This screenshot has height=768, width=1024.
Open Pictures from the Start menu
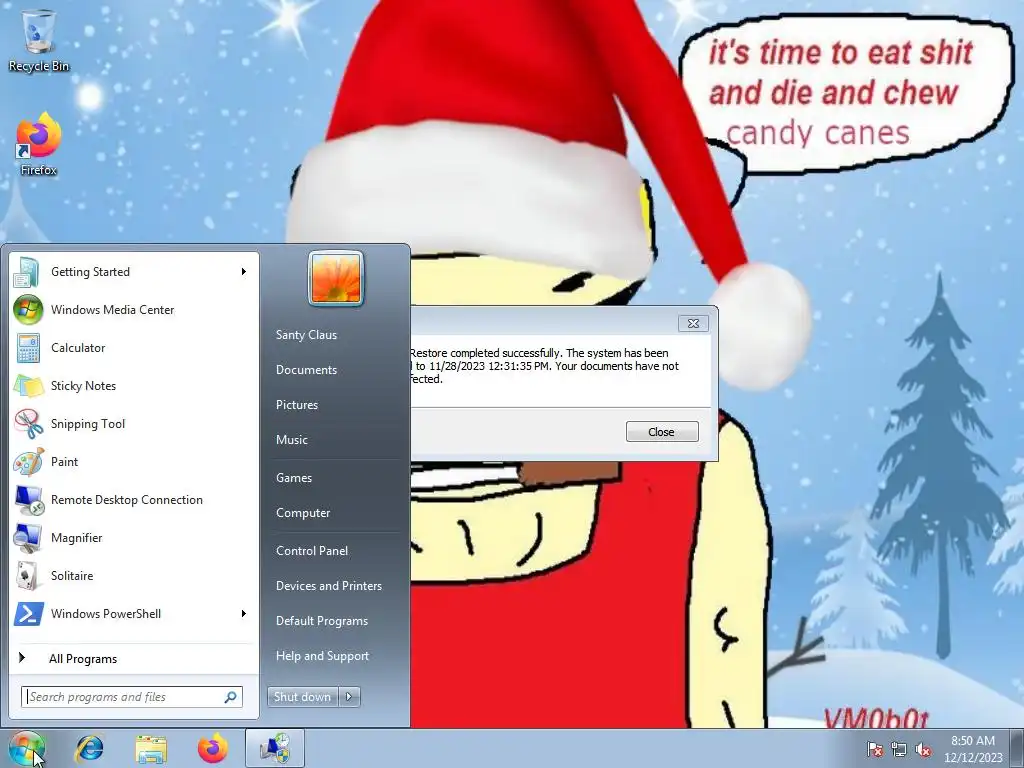tap(297, 405)
